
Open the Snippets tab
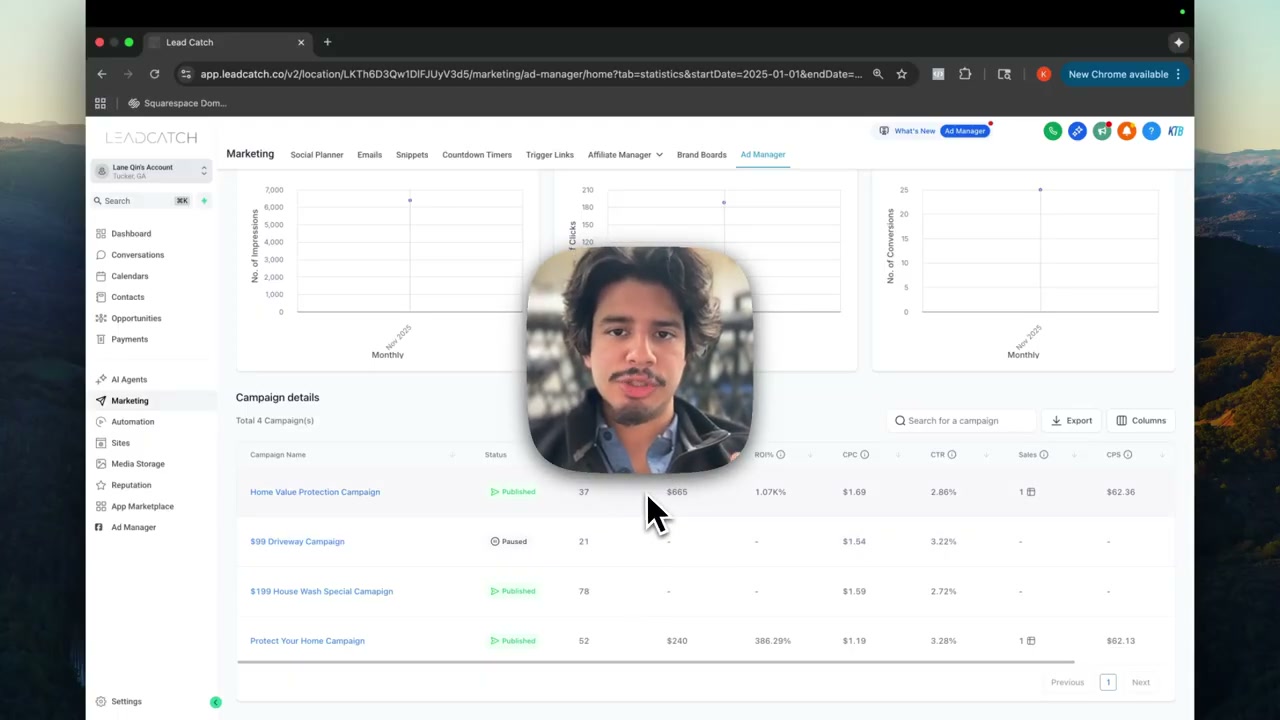[x=412, y=155]
